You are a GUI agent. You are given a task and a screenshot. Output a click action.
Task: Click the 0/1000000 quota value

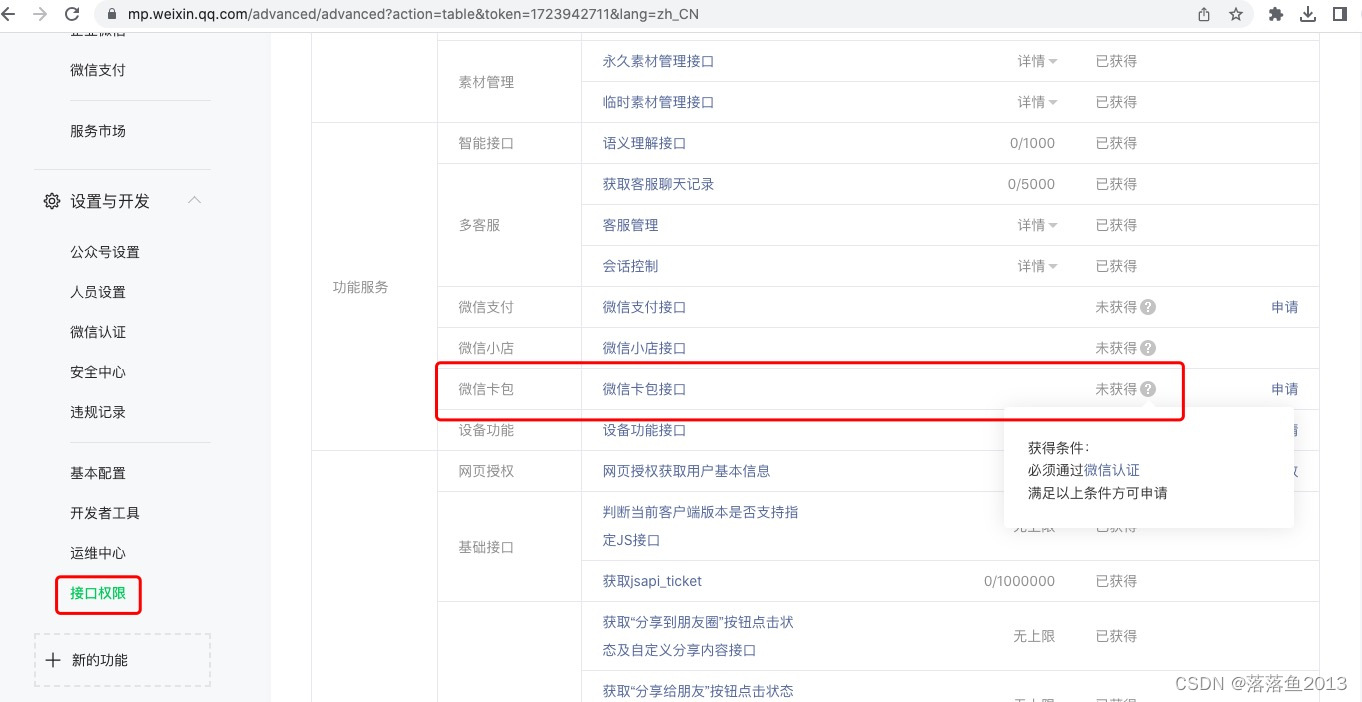(1019, 581)
